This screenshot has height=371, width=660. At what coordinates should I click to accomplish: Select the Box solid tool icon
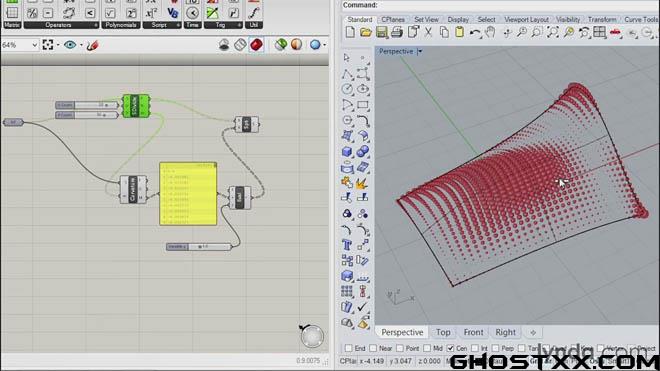click(x=347, y=151)
